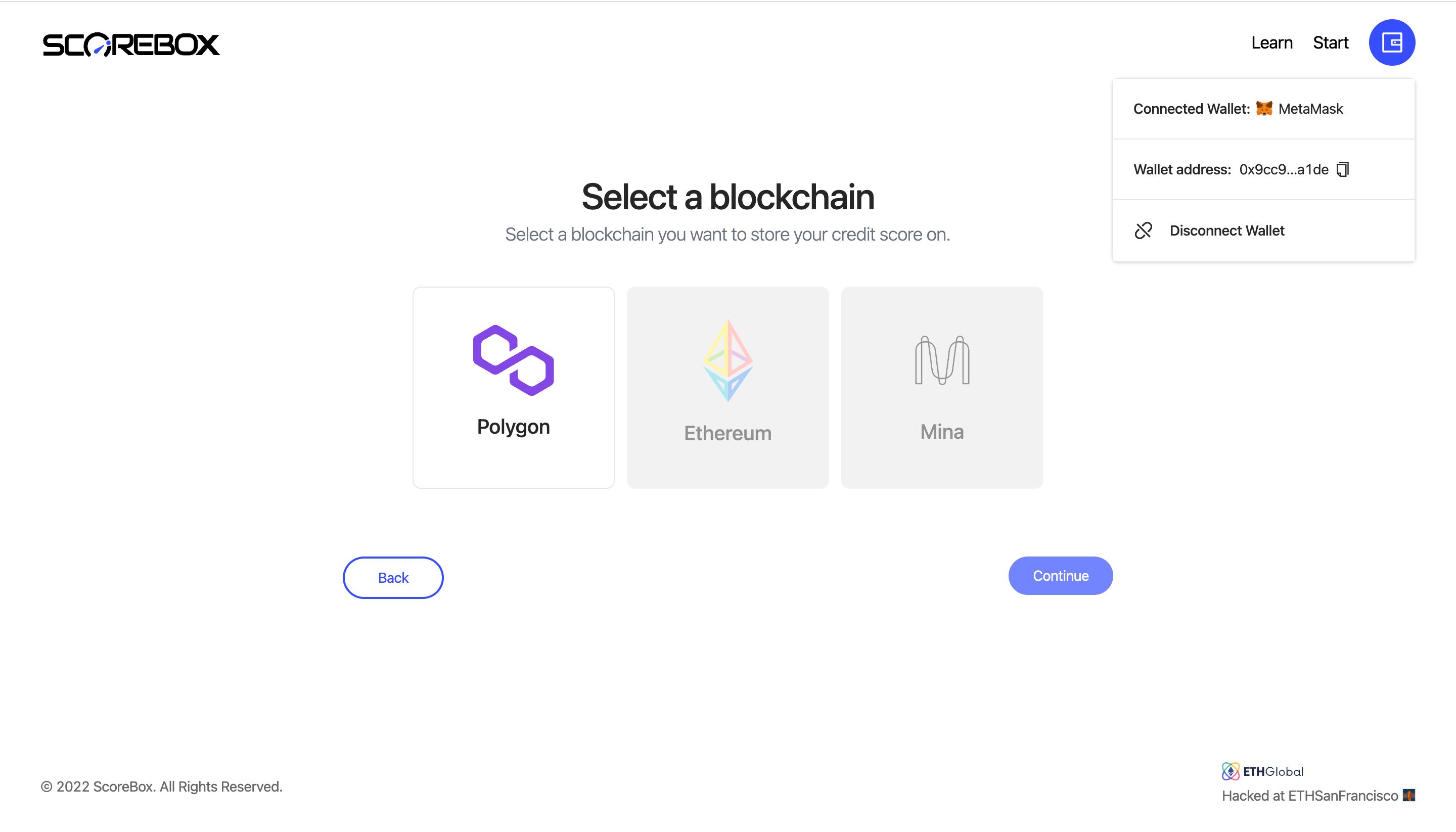Click the copy wallet address icon
The image size is (1456, 832).
[1343, 169]
